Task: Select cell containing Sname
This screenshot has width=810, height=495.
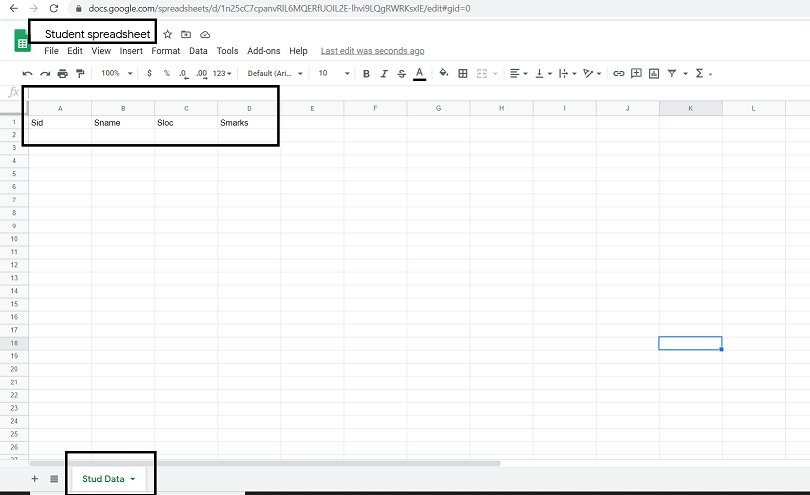Action: (122, 123)
